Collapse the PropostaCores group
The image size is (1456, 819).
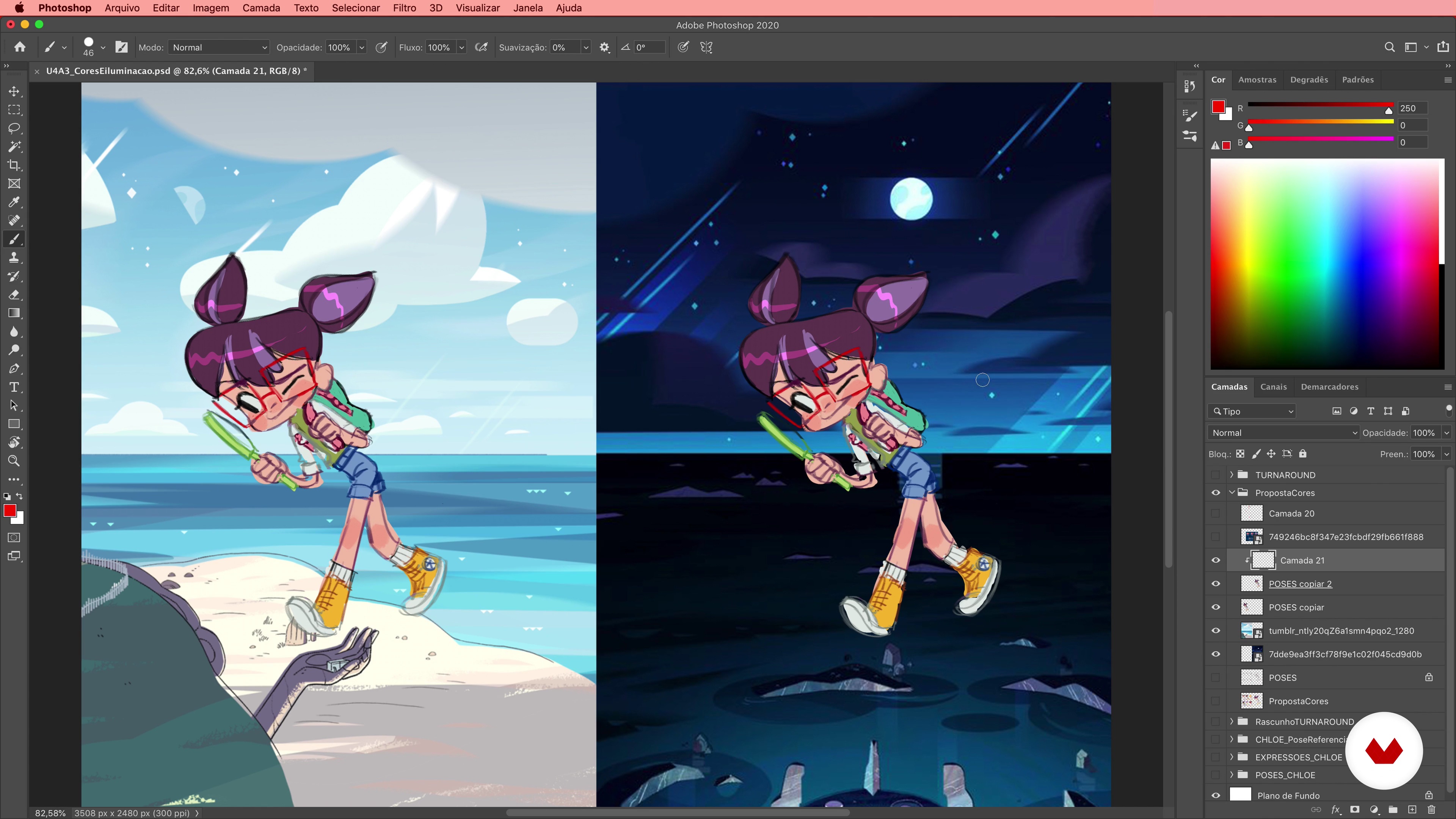pos(1231,493)
